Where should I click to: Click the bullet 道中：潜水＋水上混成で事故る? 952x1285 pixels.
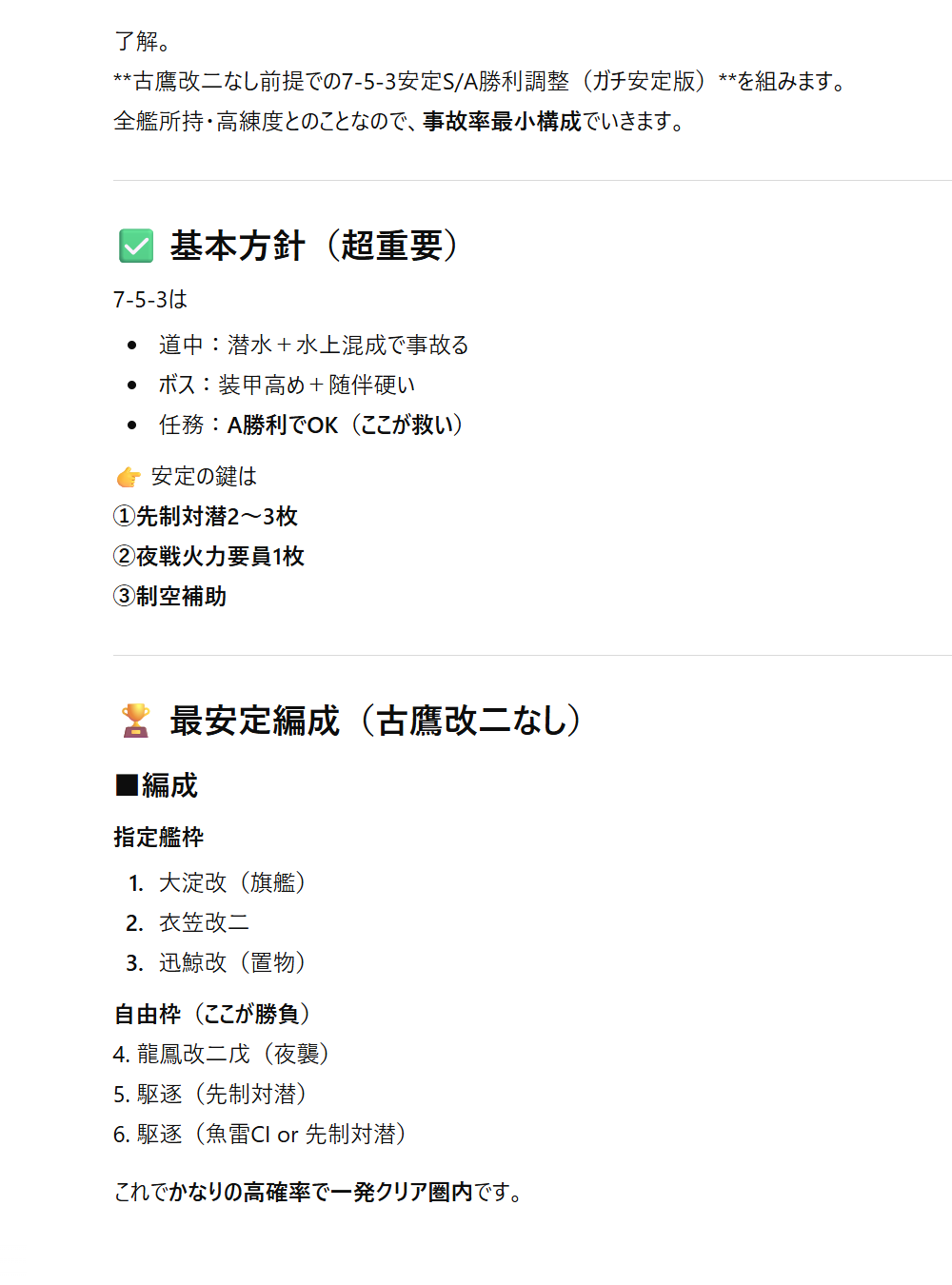313,346
